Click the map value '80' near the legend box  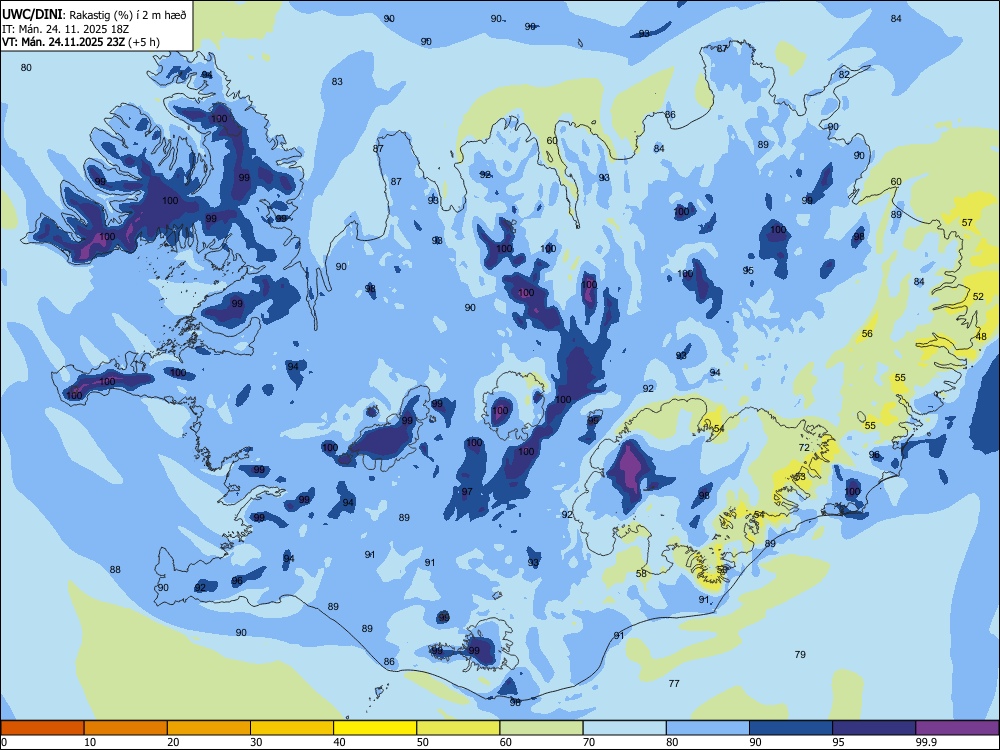26,68
